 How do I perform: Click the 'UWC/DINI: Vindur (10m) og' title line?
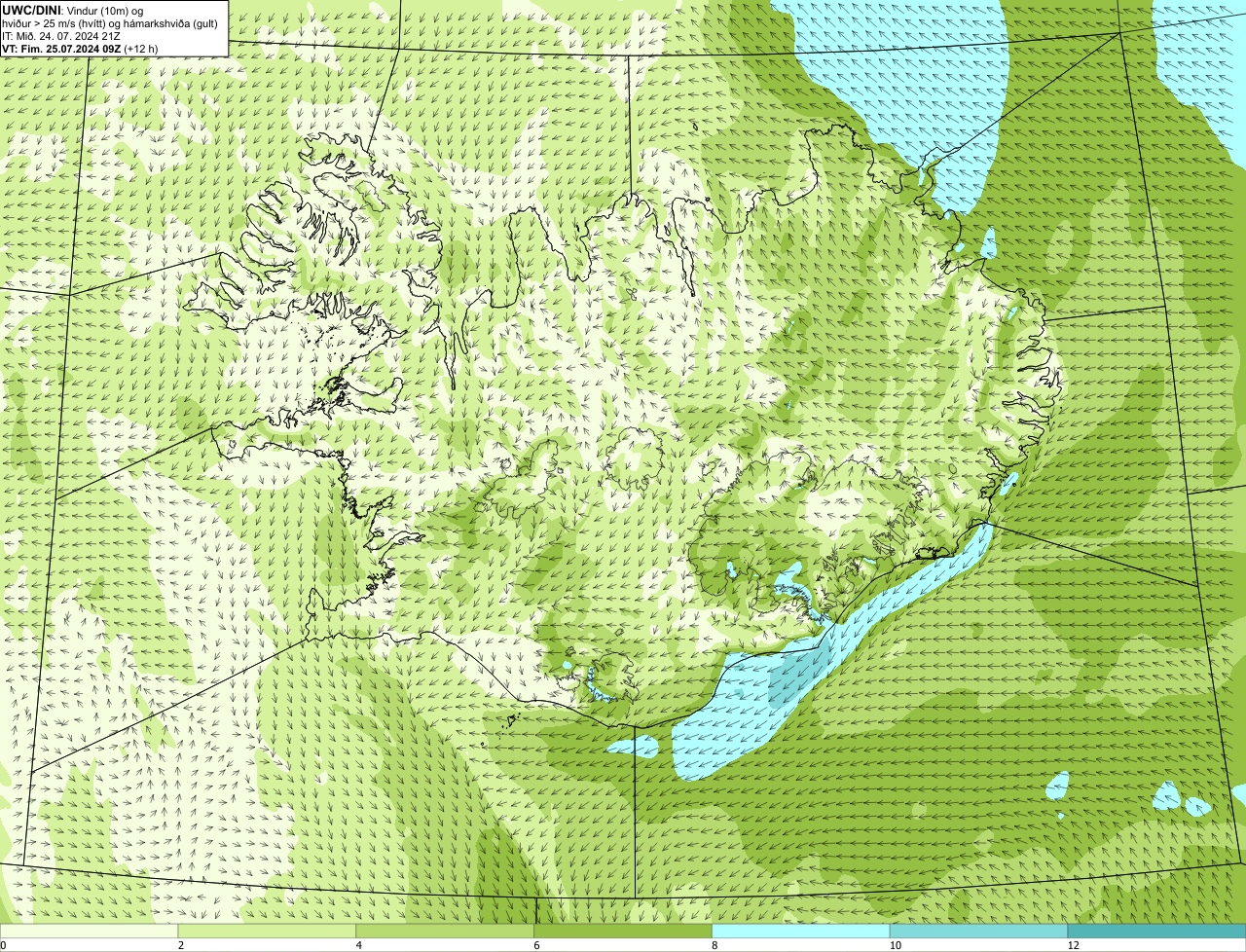point(73,9)
